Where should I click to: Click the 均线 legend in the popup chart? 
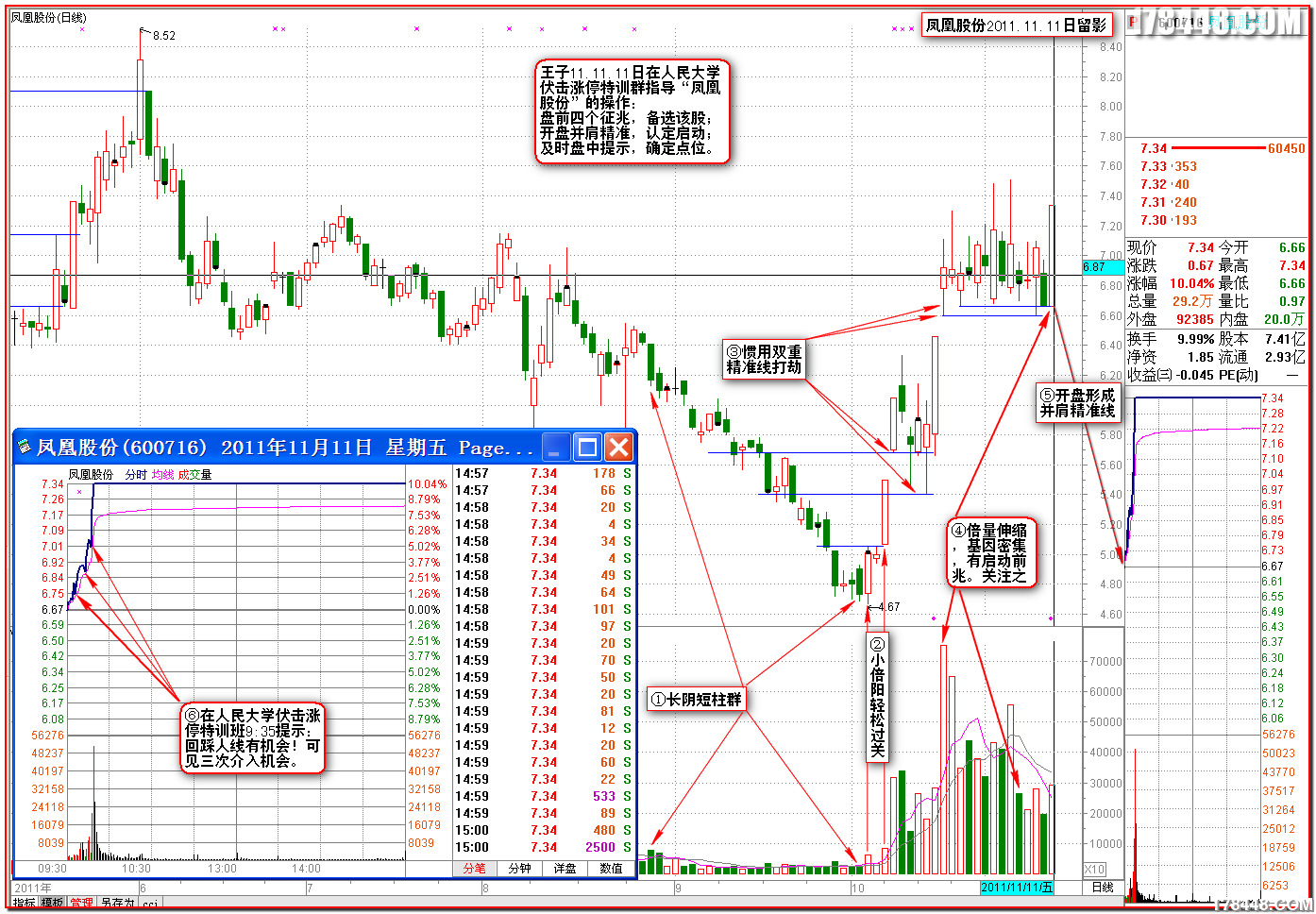click(x=162, y=475)
